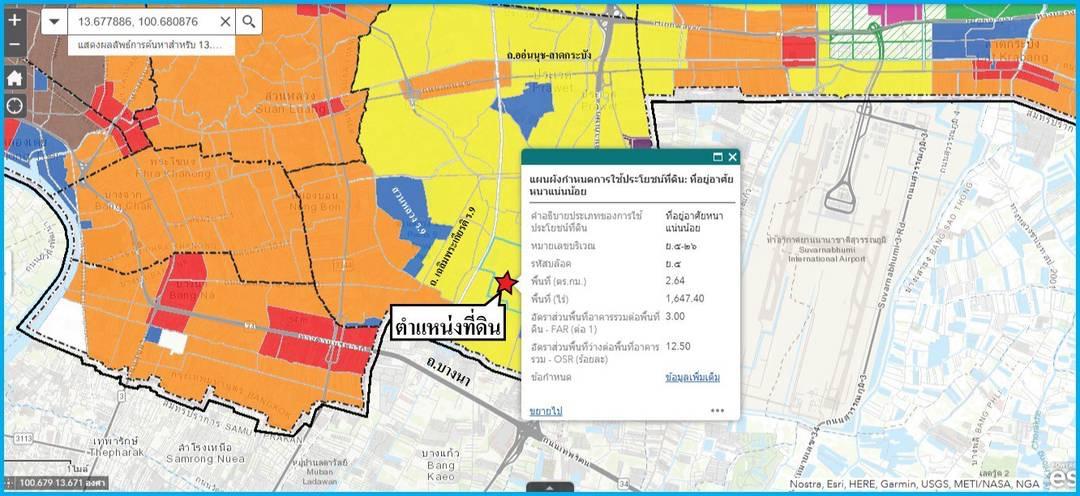The width and height of the screenshot is (1080, 496).
Task: Open the popup's three-dot actions menu
Action: click(717, 411)
